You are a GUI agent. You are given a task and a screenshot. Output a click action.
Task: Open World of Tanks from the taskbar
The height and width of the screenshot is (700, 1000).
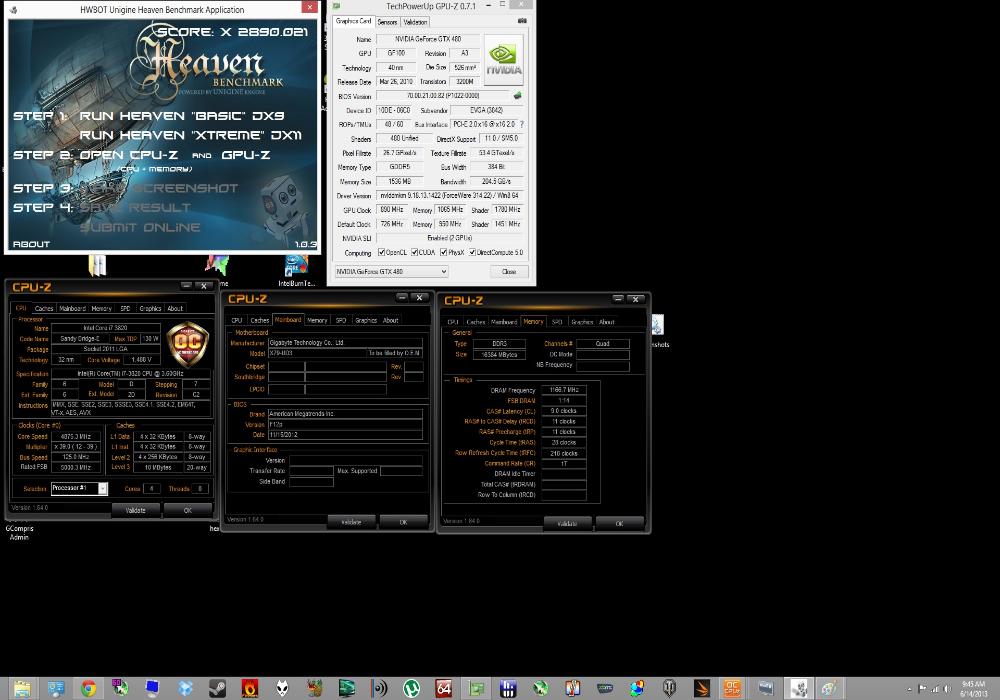(670, 688)
